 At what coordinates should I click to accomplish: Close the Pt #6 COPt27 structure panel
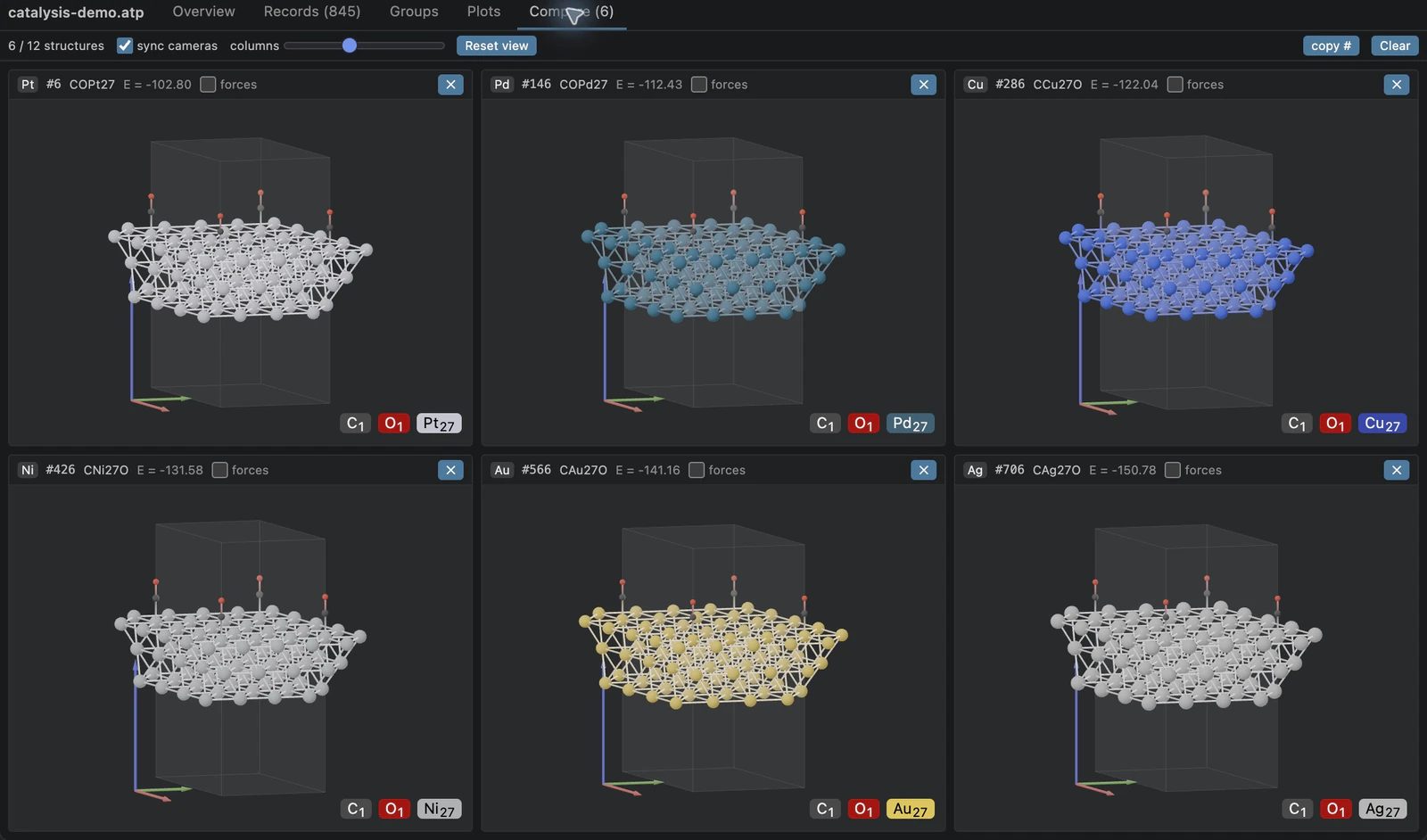[x=450, y=85]
